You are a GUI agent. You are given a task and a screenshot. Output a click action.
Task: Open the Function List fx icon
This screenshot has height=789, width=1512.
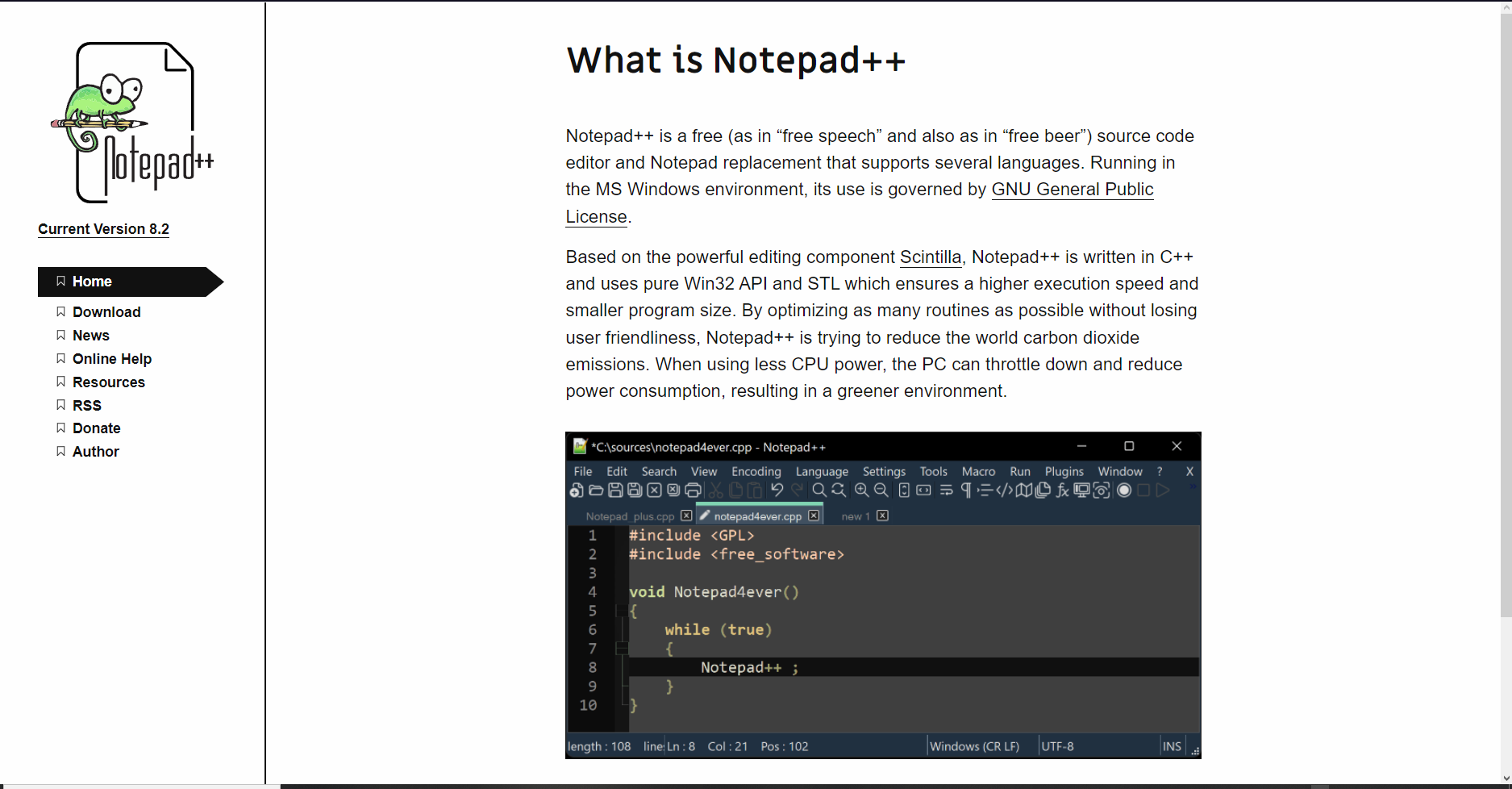(x=1063, y=491)
